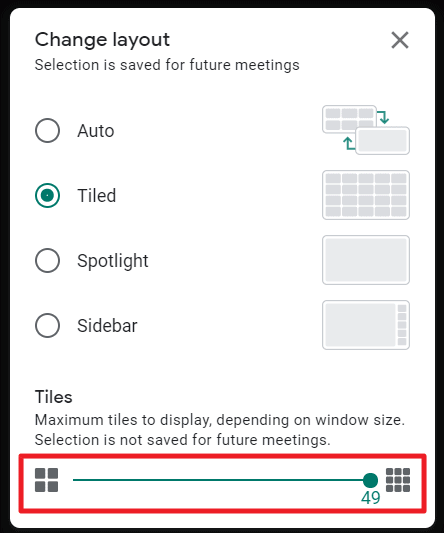The height and width of the screenshot is (533, 444).
Task: Click the Sidebar label text
Action: click(x=107, y=326)
